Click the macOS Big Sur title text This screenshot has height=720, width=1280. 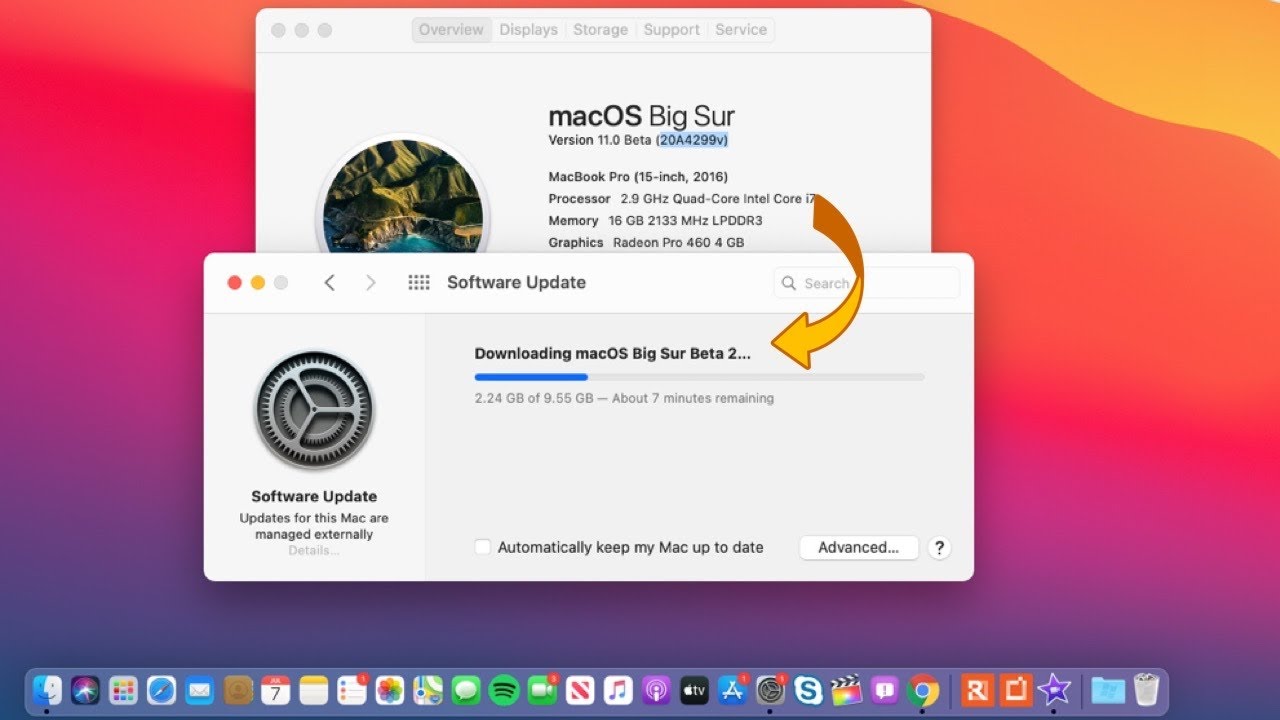coord(641,115)
